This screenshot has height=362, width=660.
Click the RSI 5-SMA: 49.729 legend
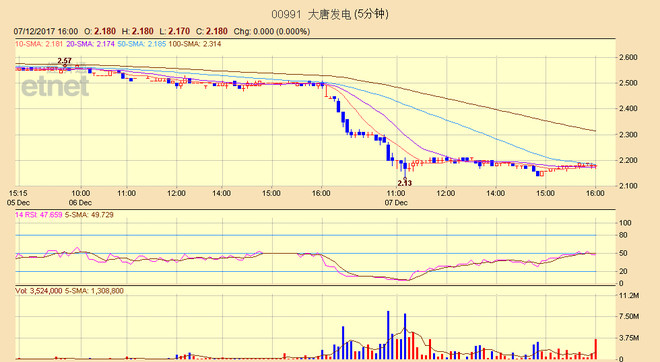tap(89, 215)
